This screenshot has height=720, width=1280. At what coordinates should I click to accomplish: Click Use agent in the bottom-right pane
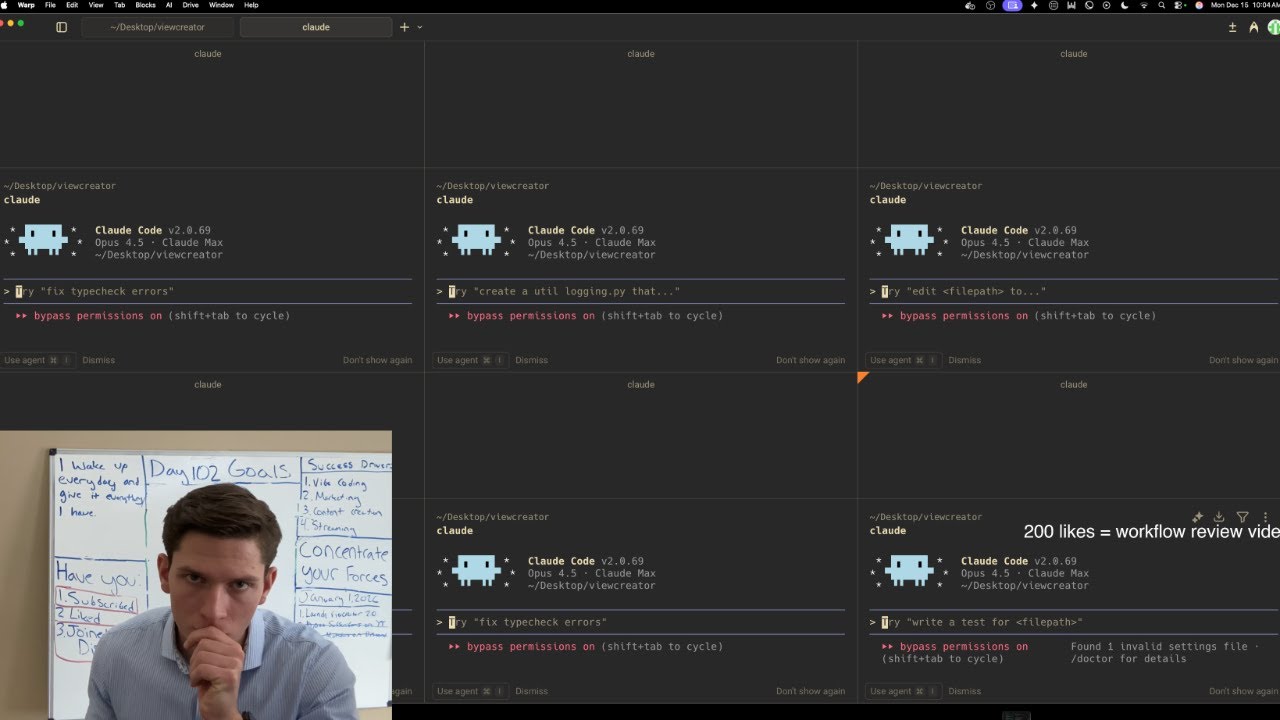tap(903, 691)
